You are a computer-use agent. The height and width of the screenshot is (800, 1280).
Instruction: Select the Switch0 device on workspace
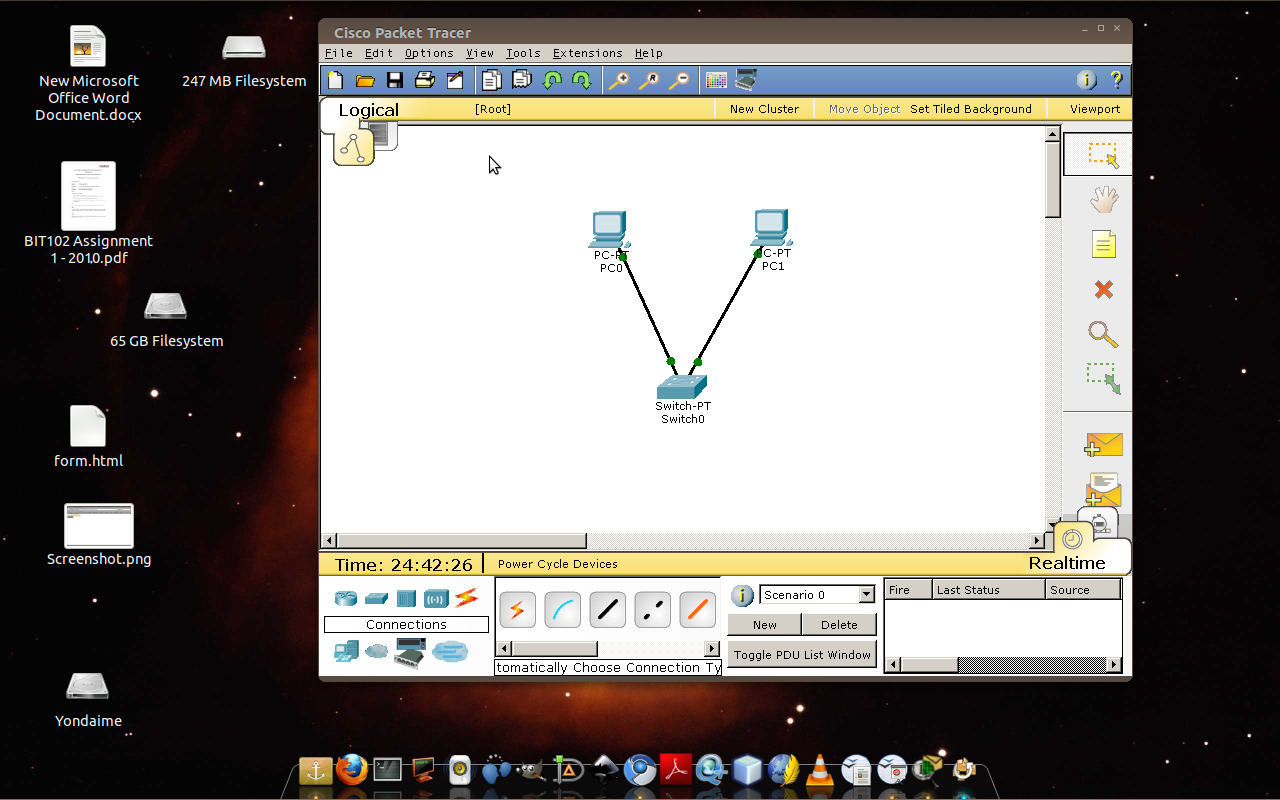tap(683, 387)
